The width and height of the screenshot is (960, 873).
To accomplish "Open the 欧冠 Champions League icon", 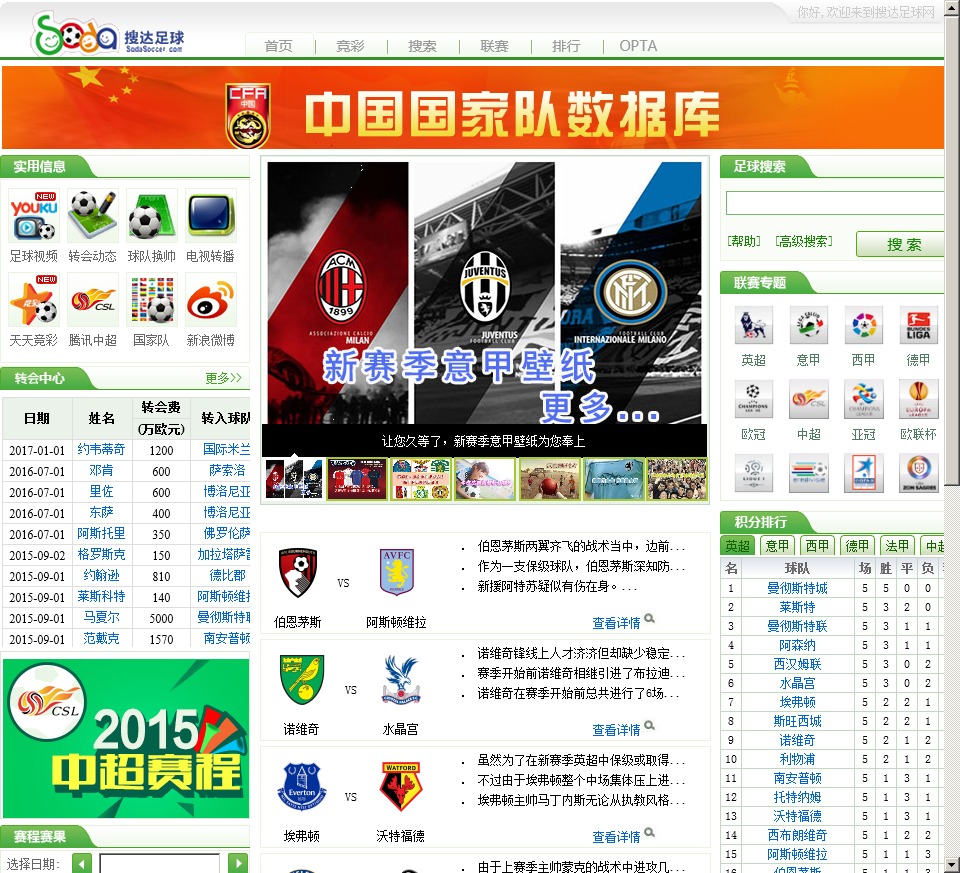I will 754,399.
